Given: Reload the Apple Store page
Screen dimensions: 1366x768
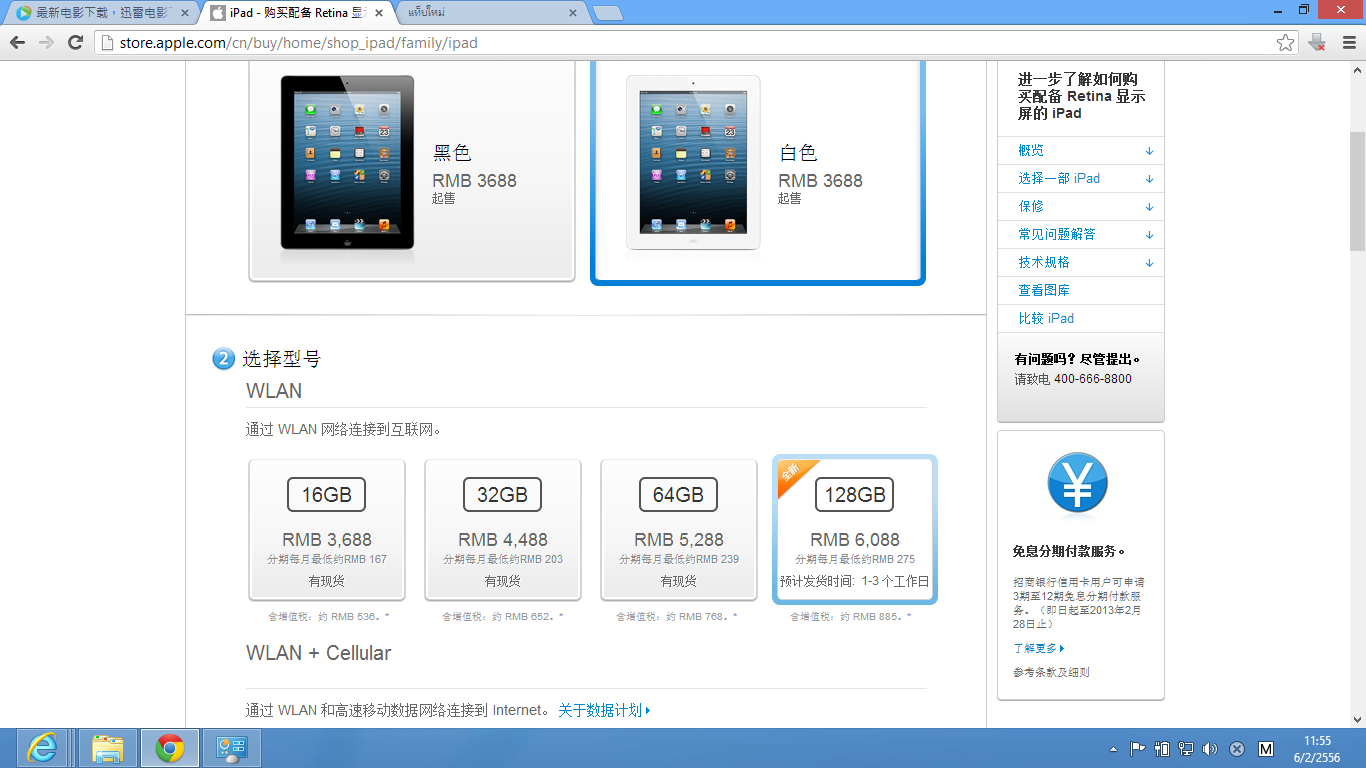Looking at the screenshot, I should (x=75, y=42).
